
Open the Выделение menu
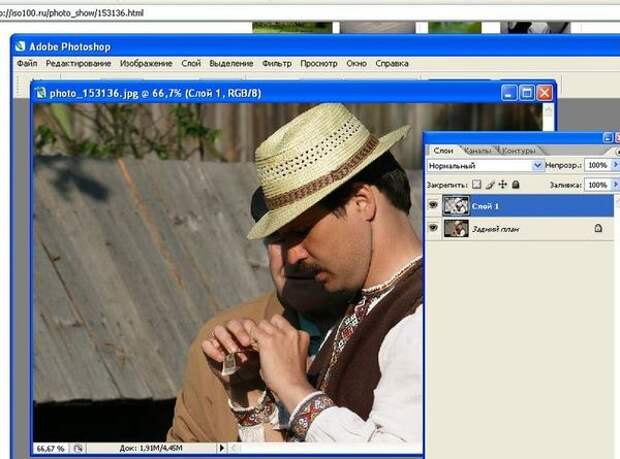pyautogui.click(x=231, y=63)
